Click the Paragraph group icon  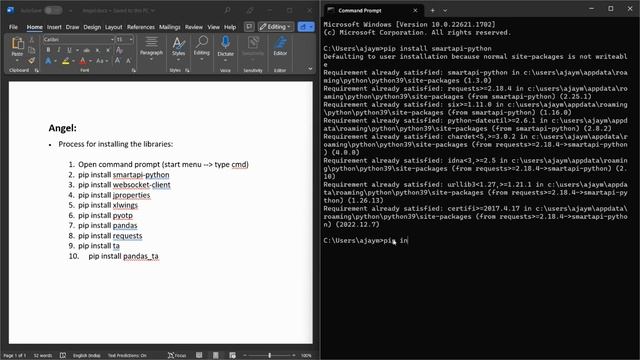tap(151, 42)
